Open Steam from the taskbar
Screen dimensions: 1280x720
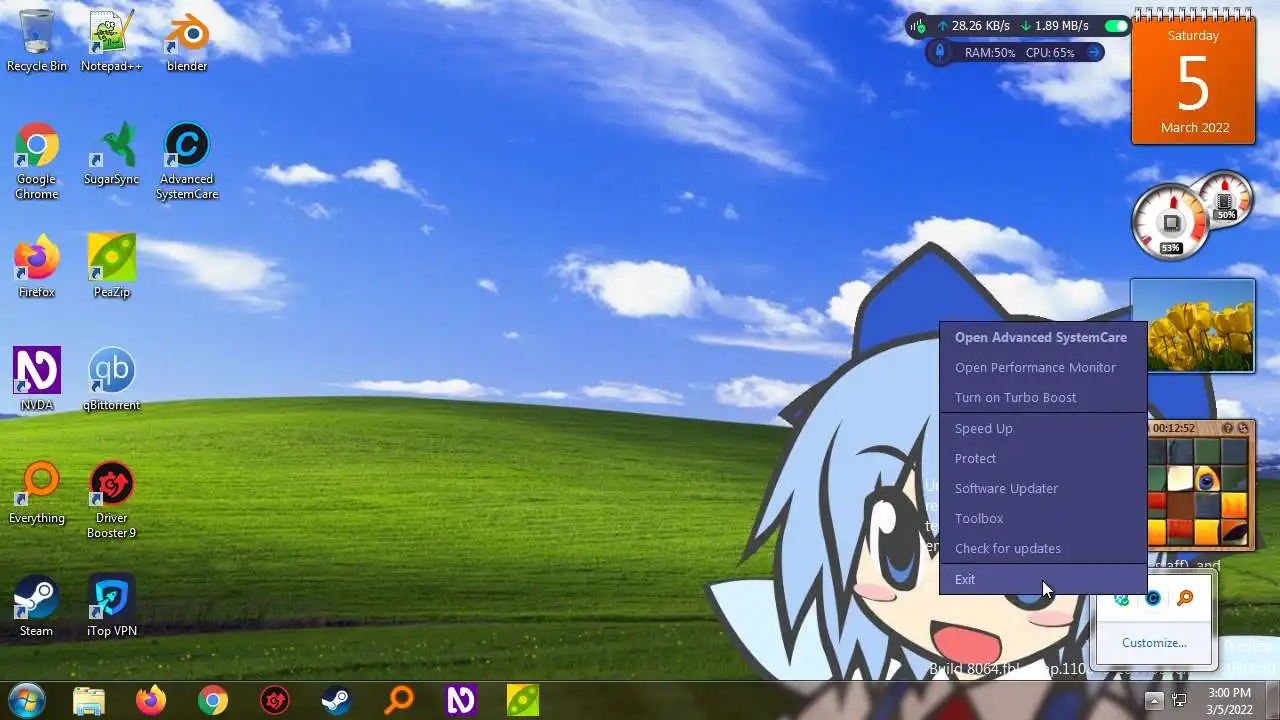(337, 700)
